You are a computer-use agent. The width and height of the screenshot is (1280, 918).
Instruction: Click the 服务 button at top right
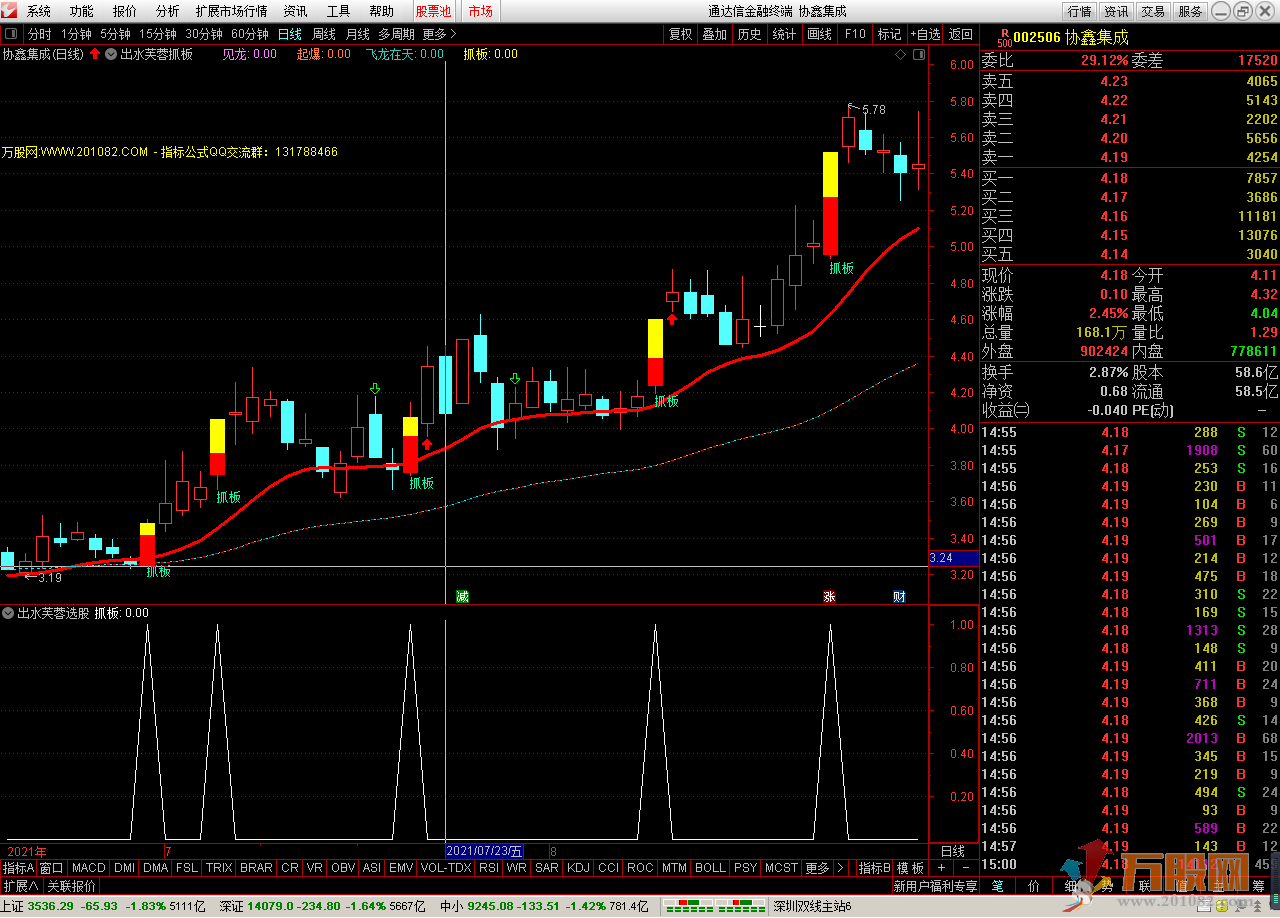[1190, 11]
